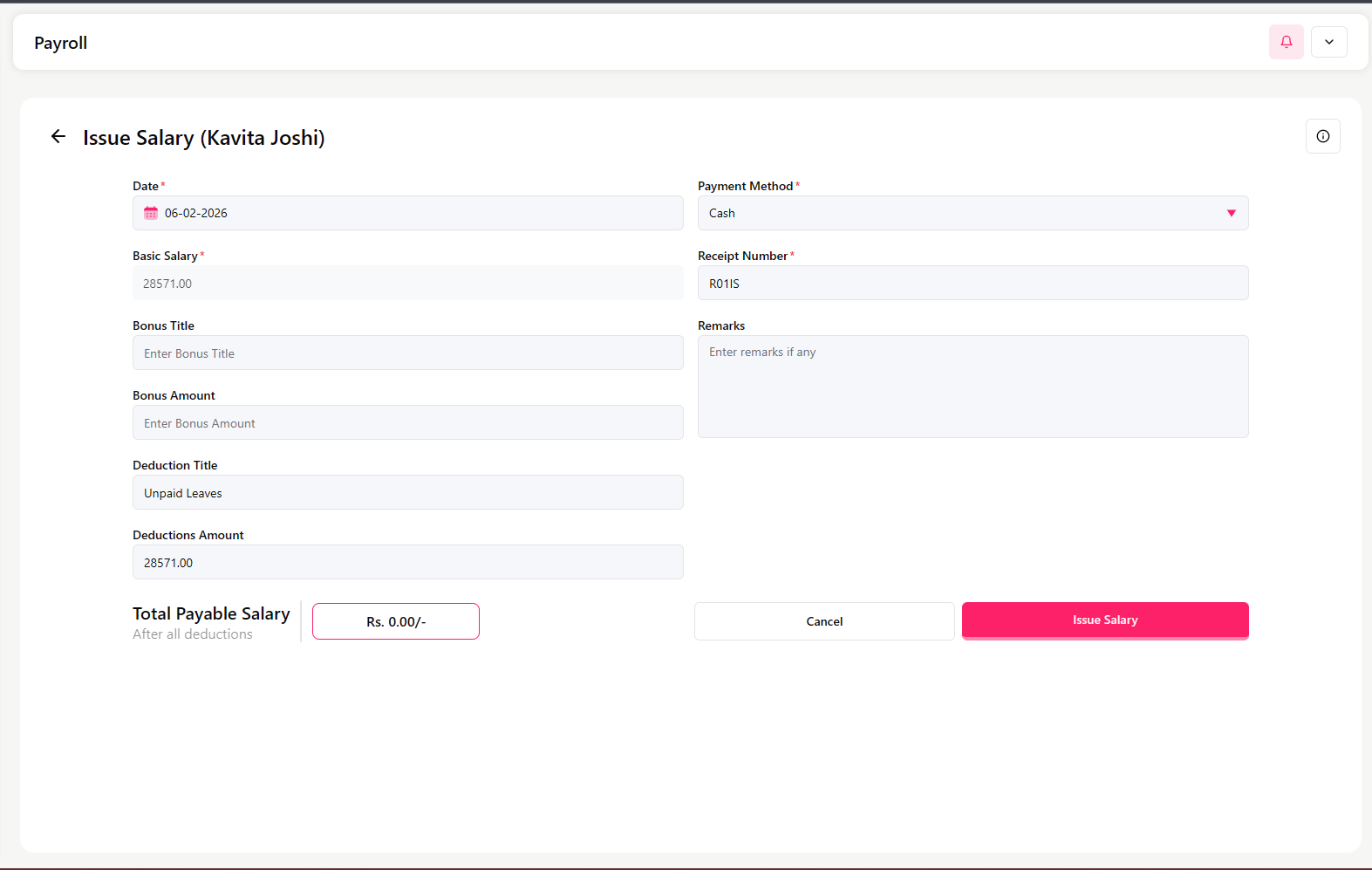The width and height of the screenshot is (1372, 870).
Task: Click into the Bonus Amount field
Action: pos(407,423)
